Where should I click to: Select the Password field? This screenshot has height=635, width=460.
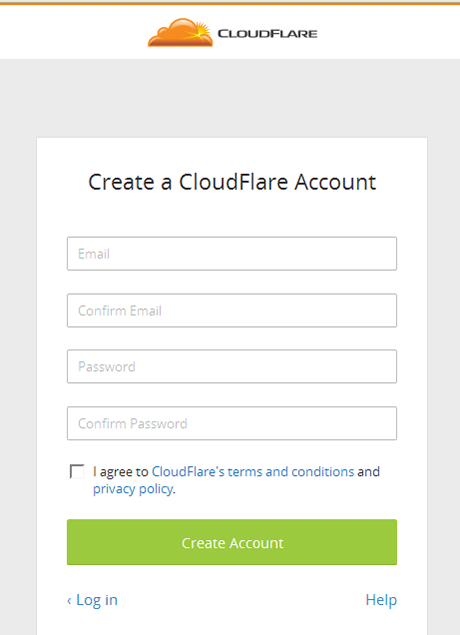coord(232,366)
